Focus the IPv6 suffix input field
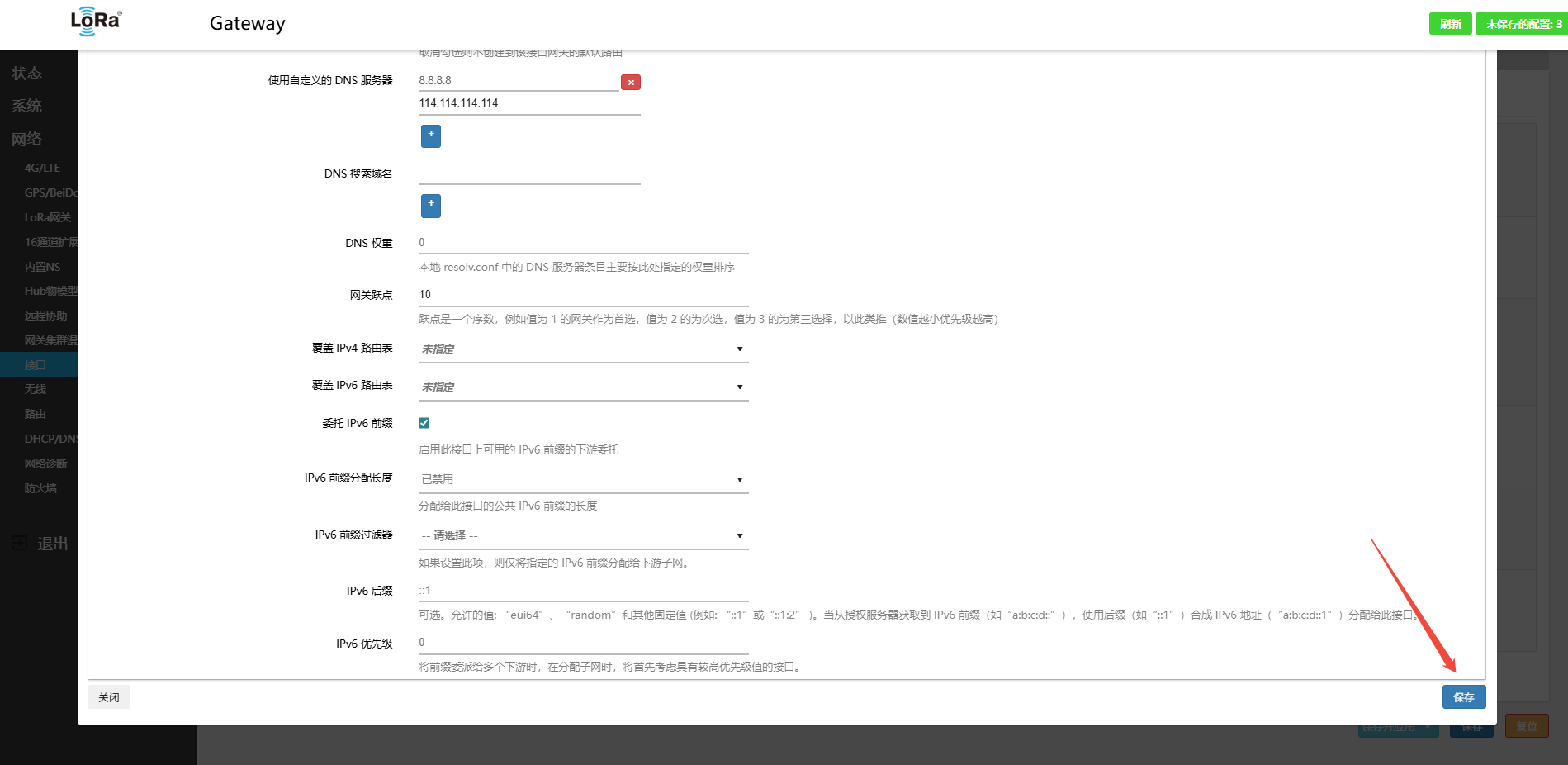Screen dimensions: 1568x765 coord(582,590)
